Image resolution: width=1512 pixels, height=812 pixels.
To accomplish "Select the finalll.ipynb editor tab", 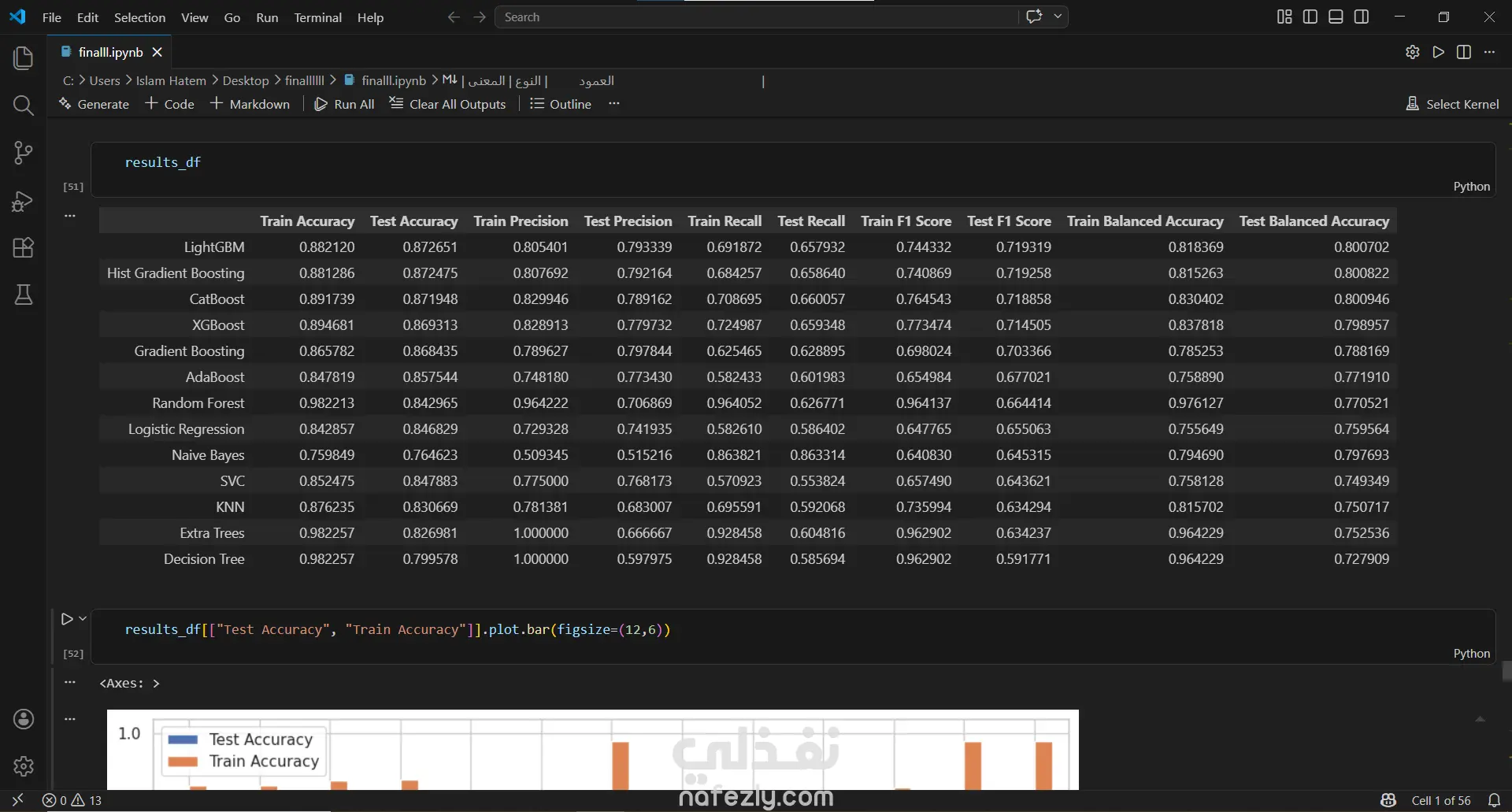I will (110, 52).
